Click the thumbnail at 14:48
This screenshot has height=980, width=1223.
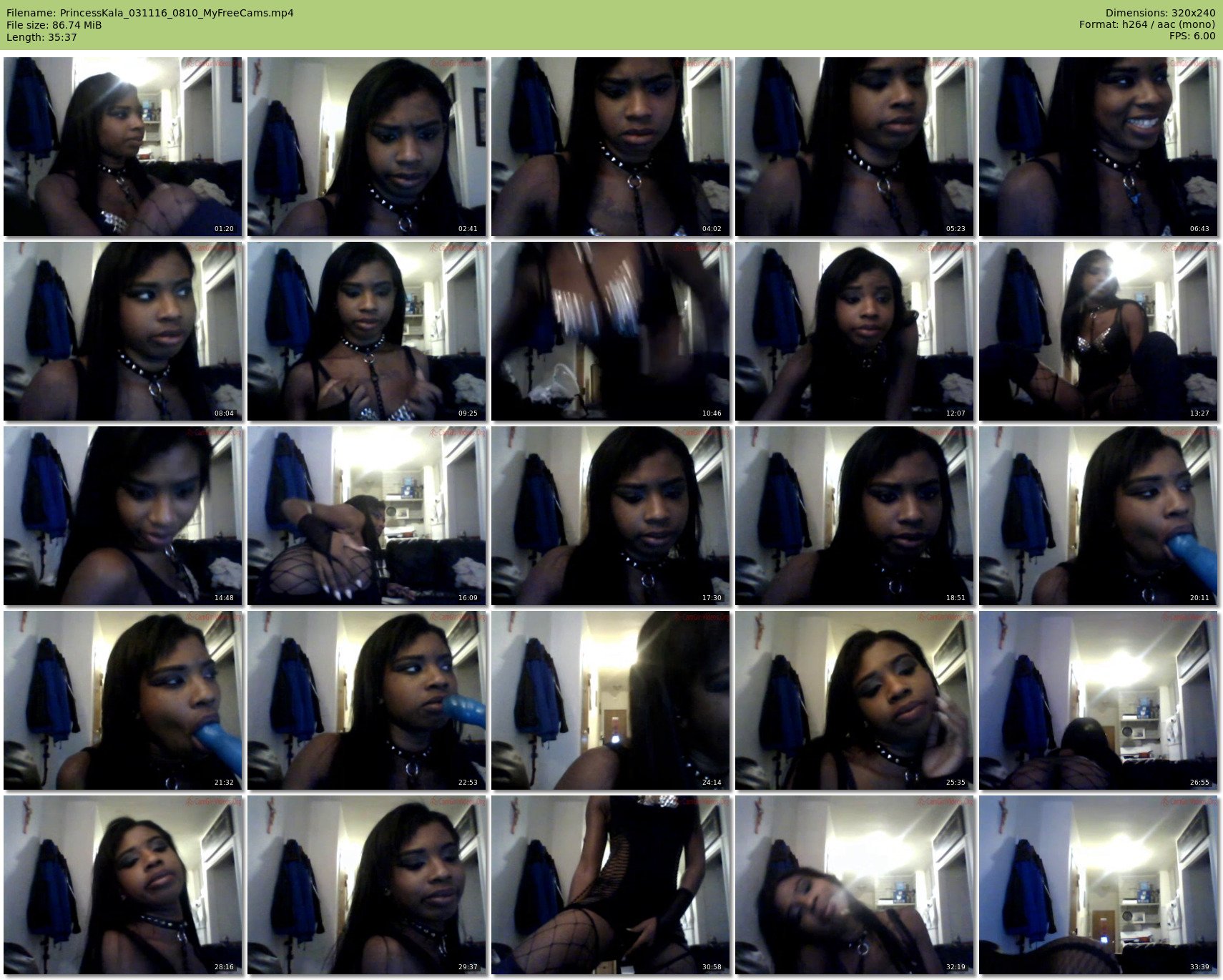[123, 516]
